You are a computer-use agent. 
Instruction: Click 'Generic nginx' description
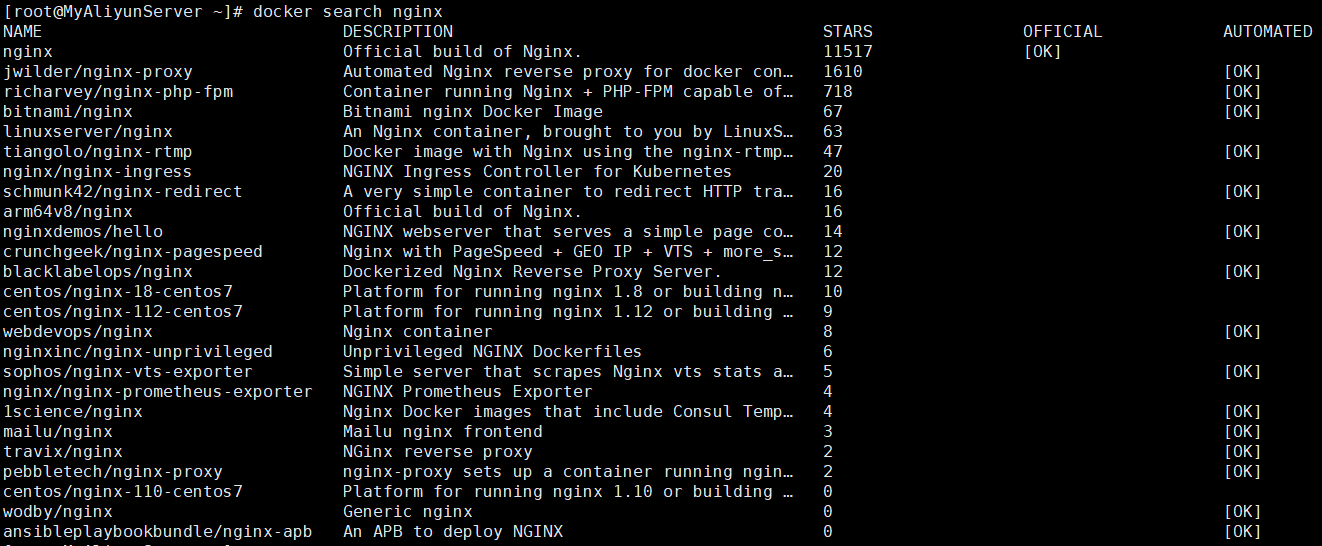point(408,511)
